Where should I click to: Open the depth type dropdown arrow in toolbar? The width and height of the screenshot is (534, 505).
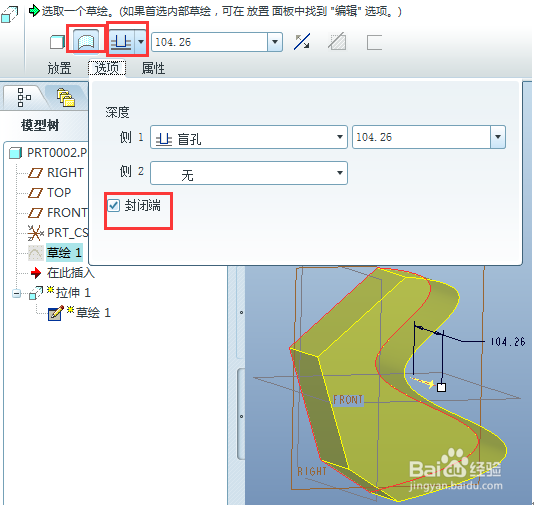pyautogui.click(x=141, y=42)
